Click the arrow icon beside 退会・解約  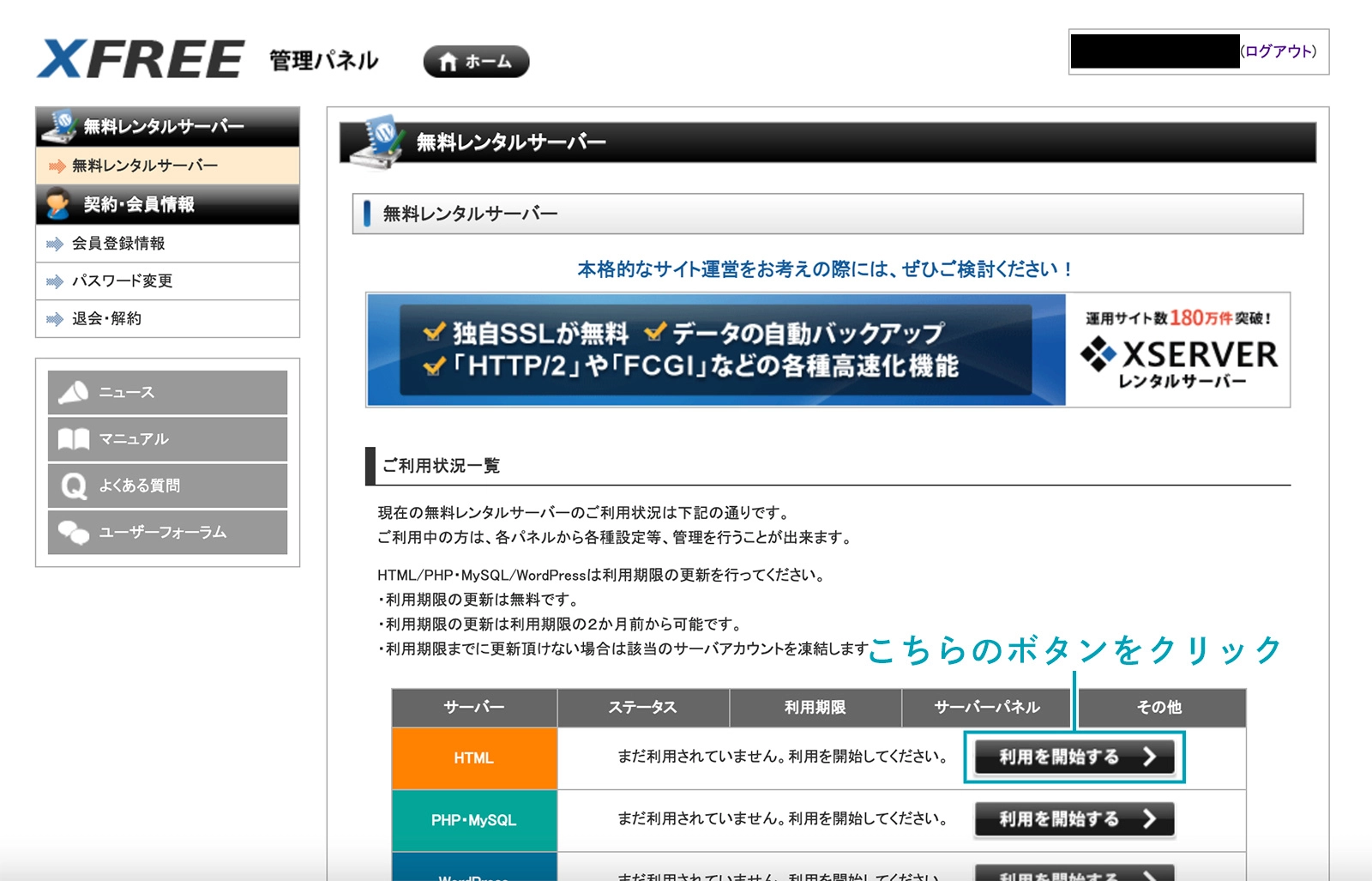pyautogui.click(x=55, y=320)
